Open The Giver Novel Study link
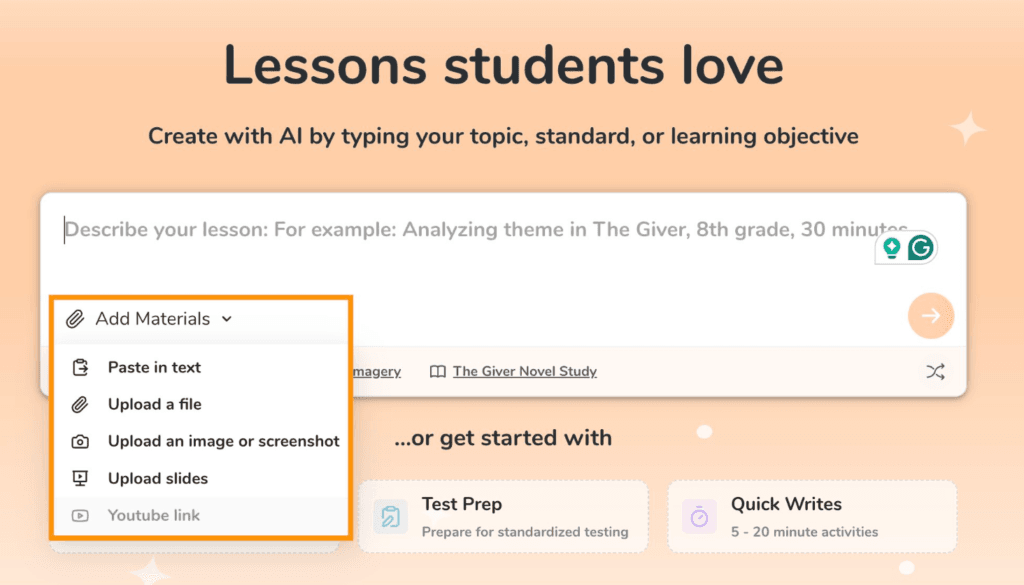 [524, 371]
